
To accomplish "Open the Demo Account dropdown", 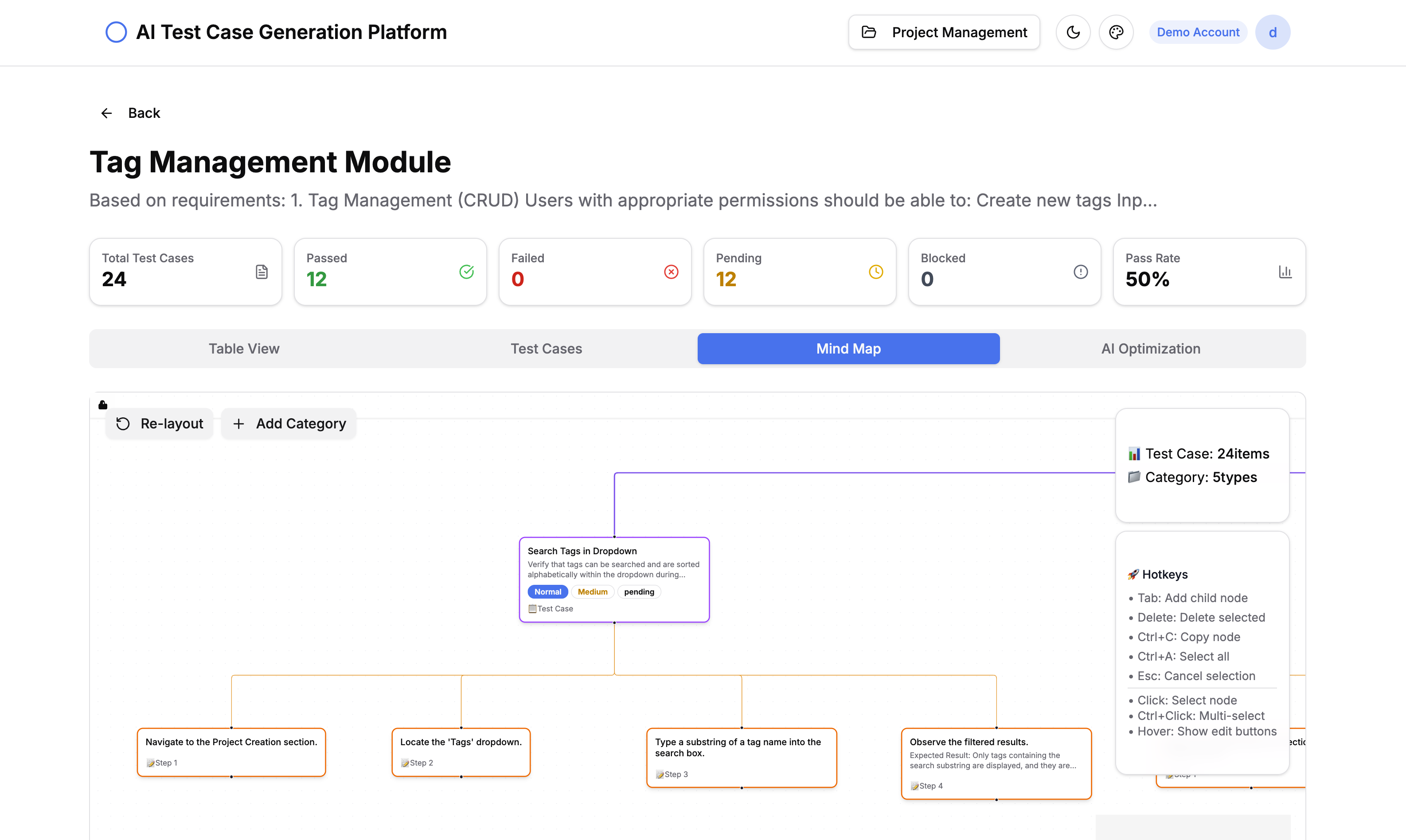I will point(1198,32).
